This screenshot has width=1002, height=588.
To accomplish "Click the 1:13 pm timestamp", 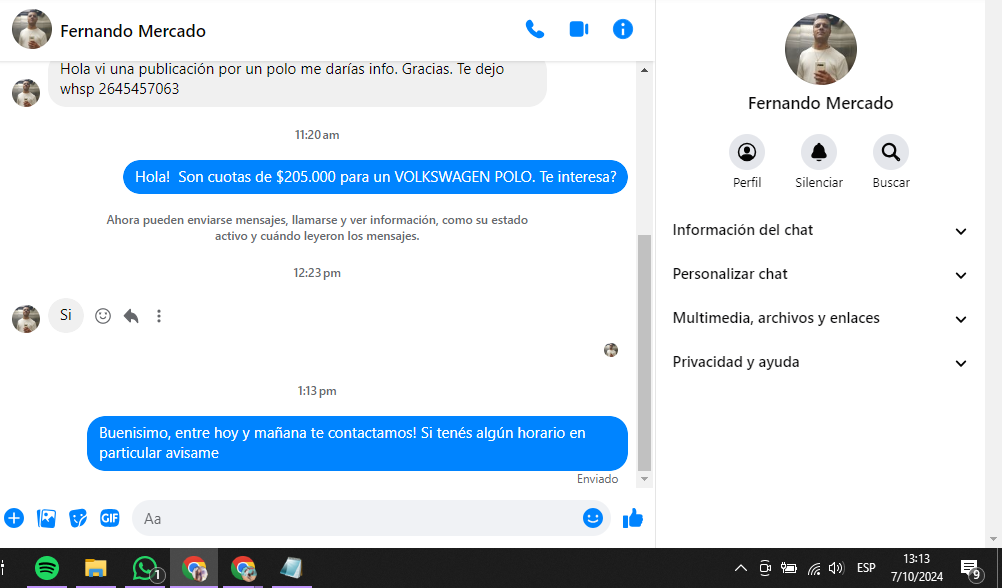I will pyautogui.click(x=317, y=391).
